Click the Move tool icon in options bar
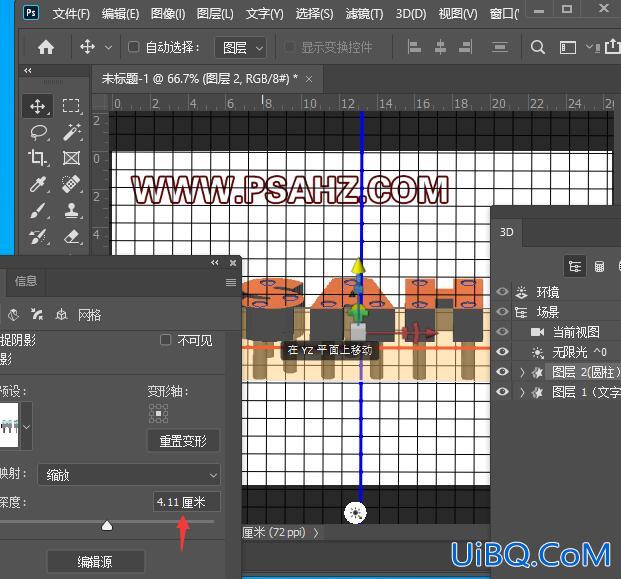Screen dimensions: 621x579 click(x=87, y=47)
